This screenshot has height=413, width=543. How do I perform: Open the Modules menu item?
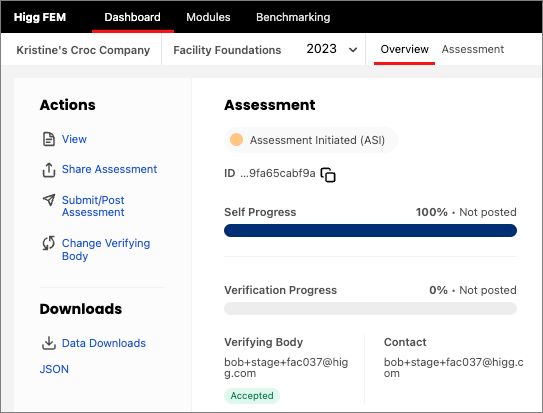(x=208, y=17)
